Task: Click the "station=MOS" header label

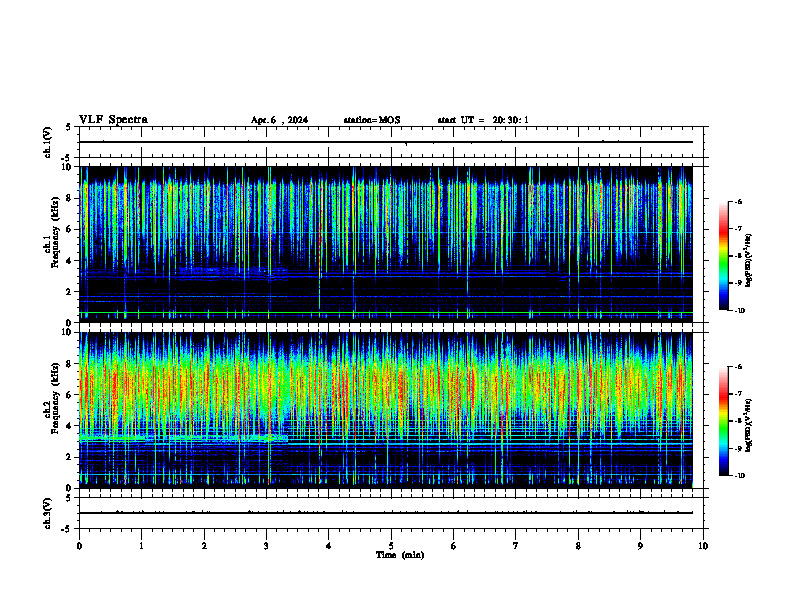Action: (x=372, y=120)
